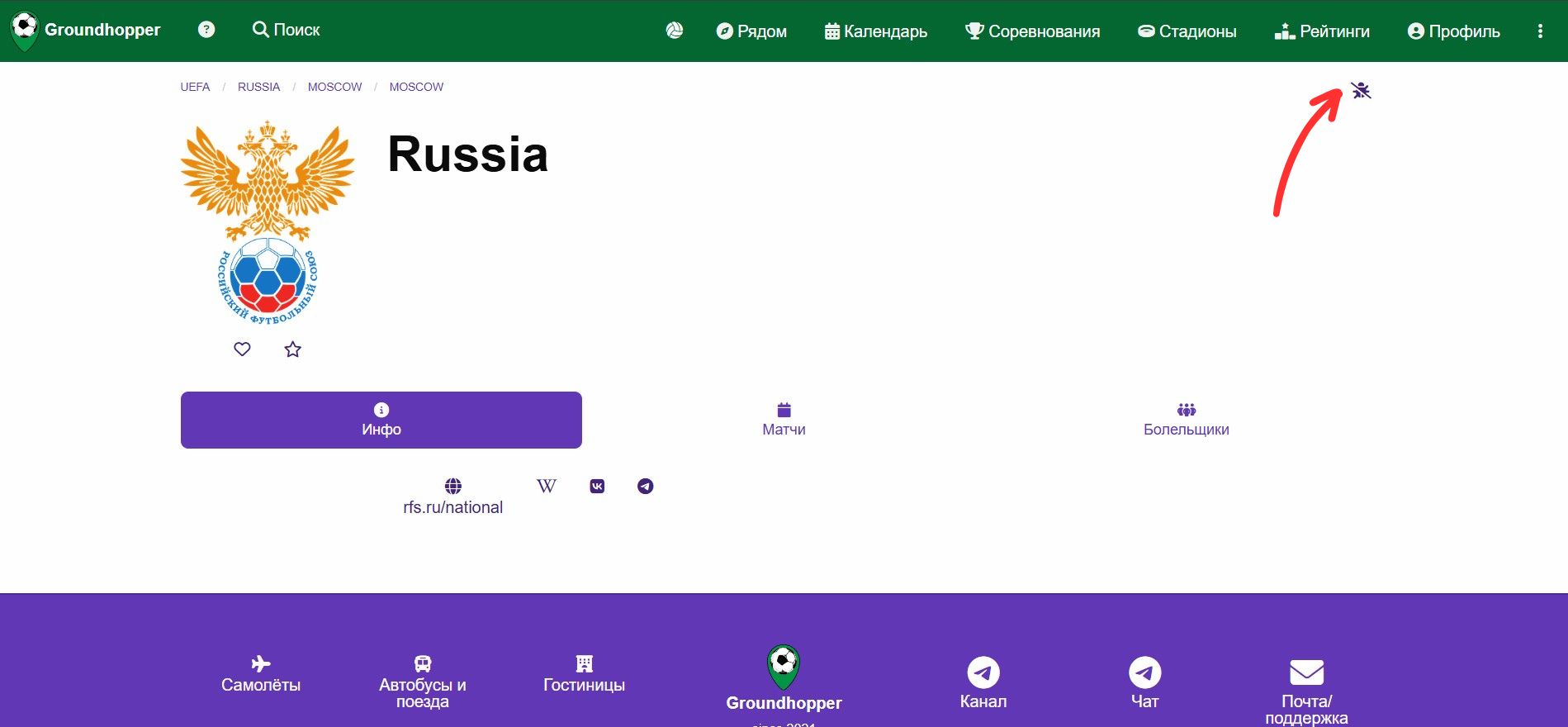Favorite Russia with the star icon
The image size is (1568, 727).
[292, 349]
